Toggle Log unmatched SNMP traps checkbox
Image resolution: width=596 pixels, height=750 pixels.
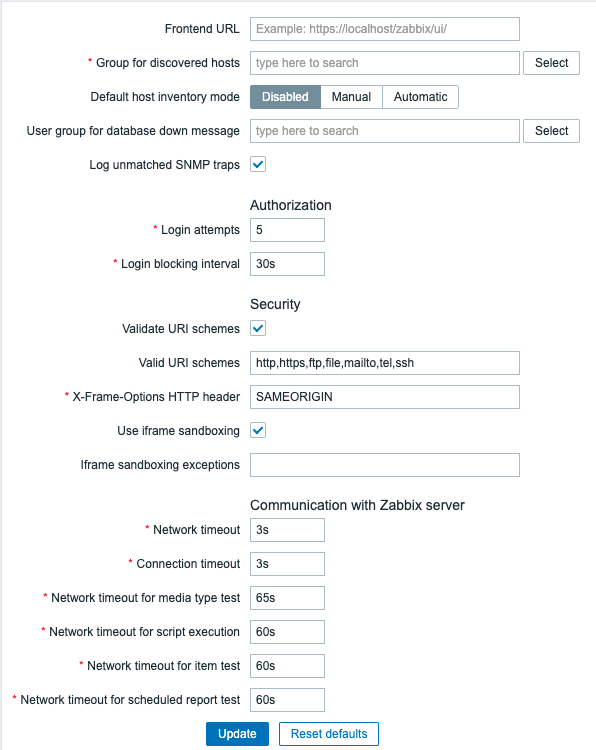[x=258, y=165]
